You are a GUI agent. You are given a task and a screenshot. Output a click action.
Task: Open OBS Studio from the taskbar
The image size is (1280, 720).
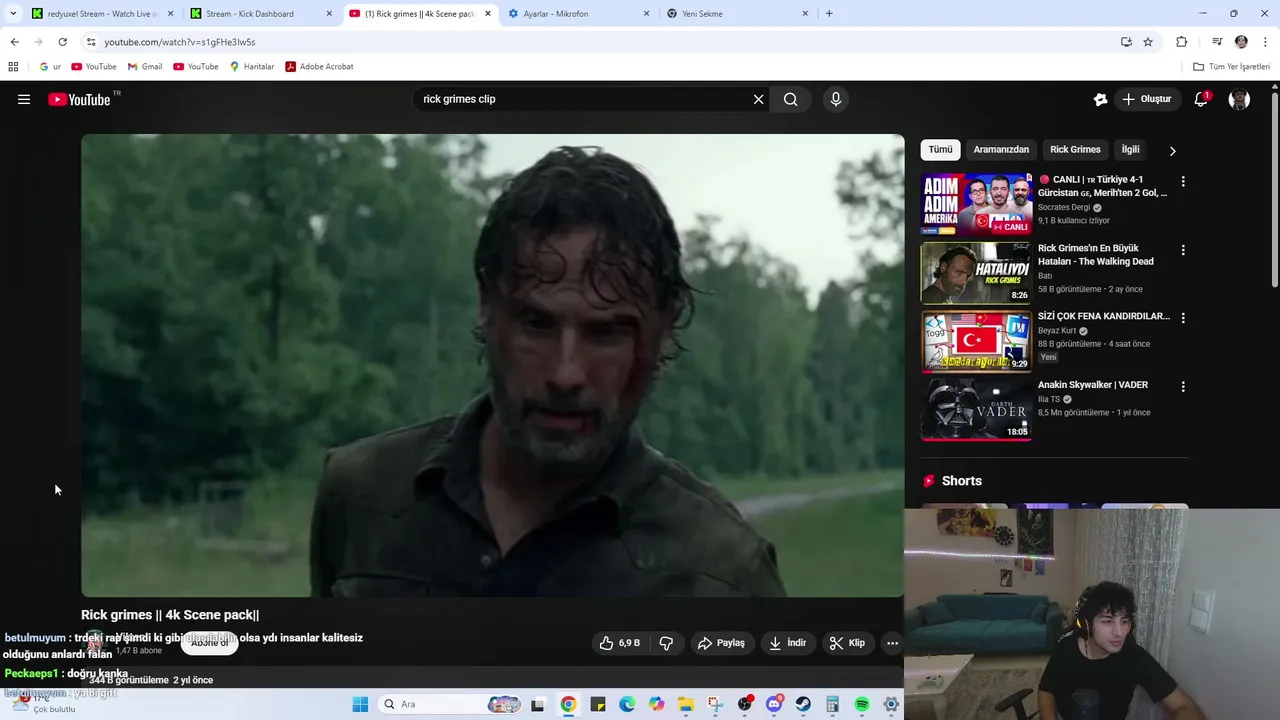744,704
